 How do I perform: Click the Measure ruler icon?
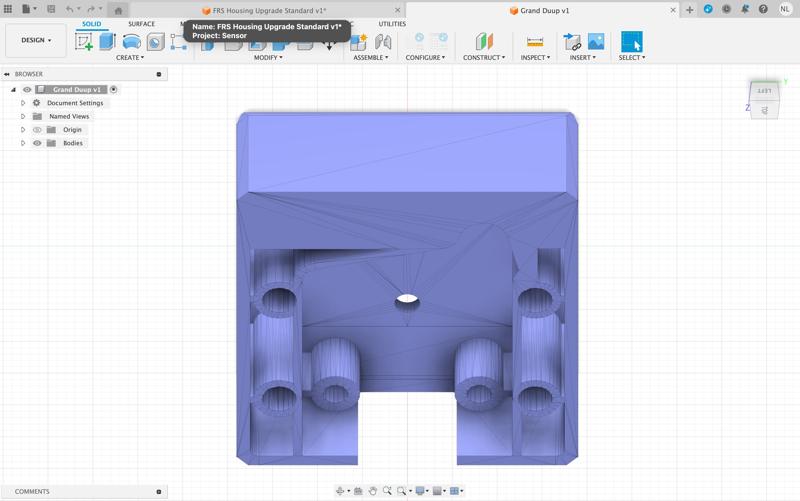(x=535, y=42)
